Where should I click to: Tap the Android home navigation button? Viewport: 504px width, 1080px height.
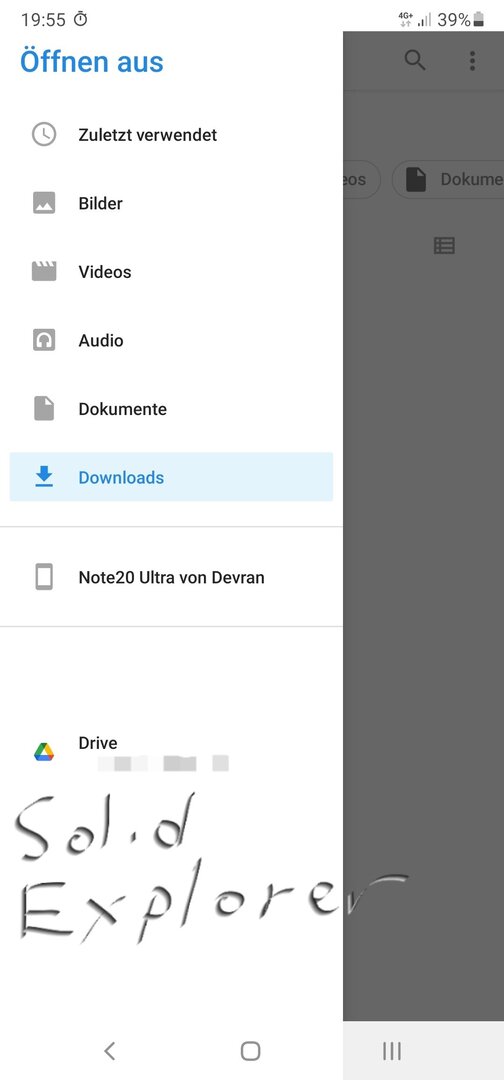(251, 1050)
